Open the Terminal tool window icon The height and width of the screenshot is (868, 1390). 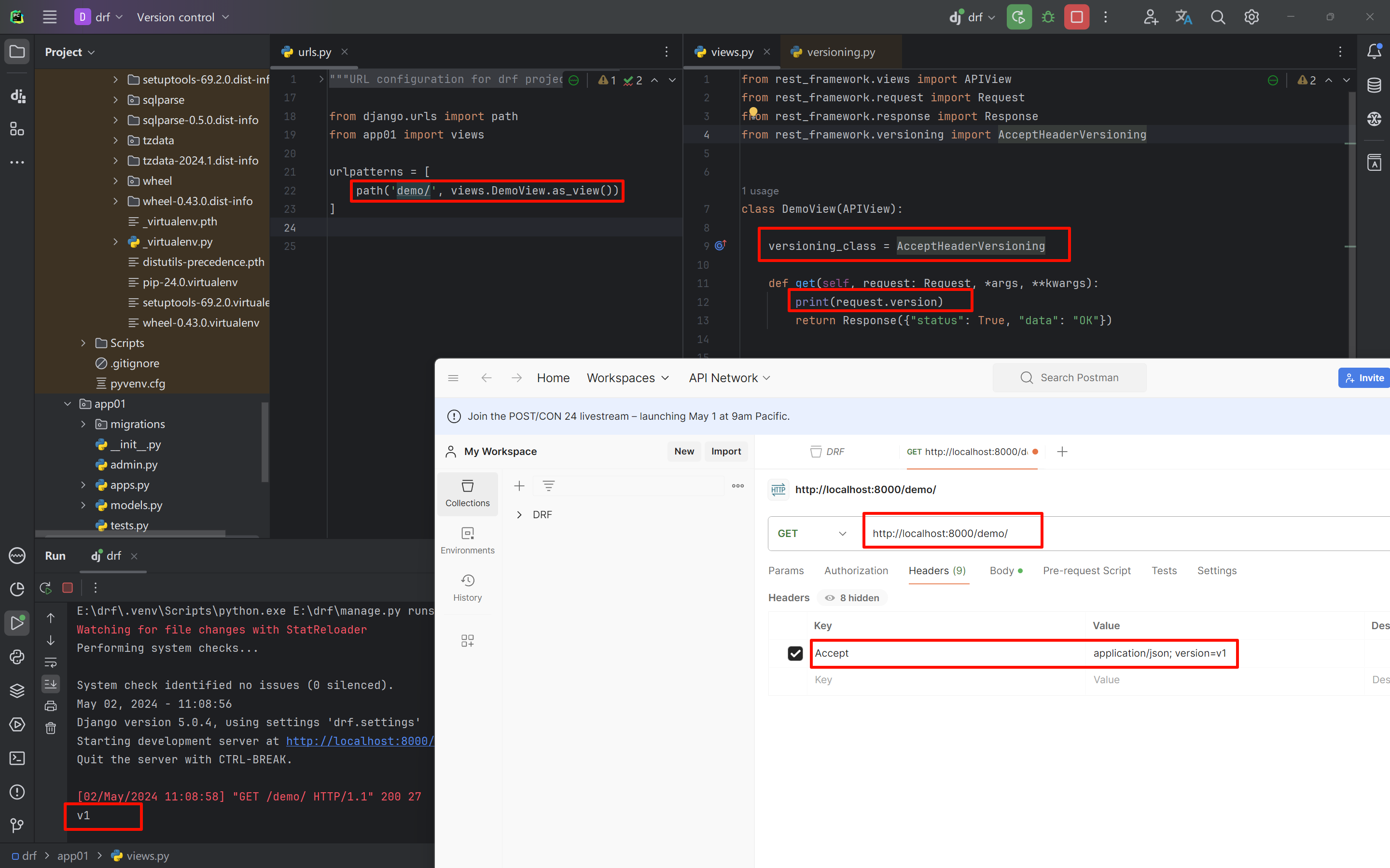click(x=17, y=758)
